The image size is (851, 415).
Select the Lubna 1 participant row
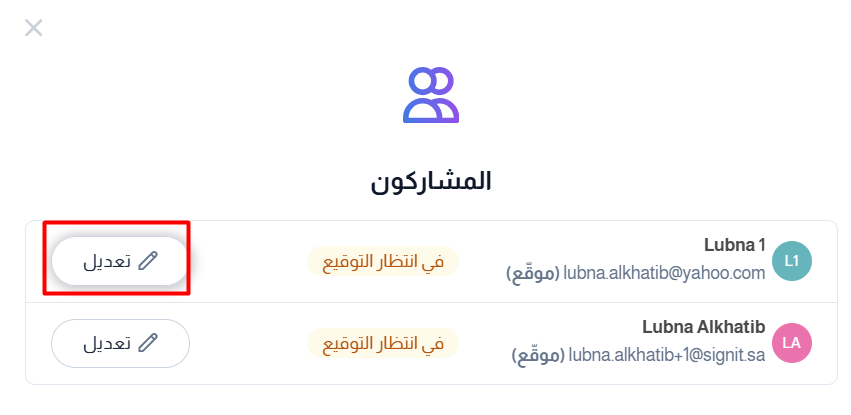pyautogui.click(x=431, y=261)
